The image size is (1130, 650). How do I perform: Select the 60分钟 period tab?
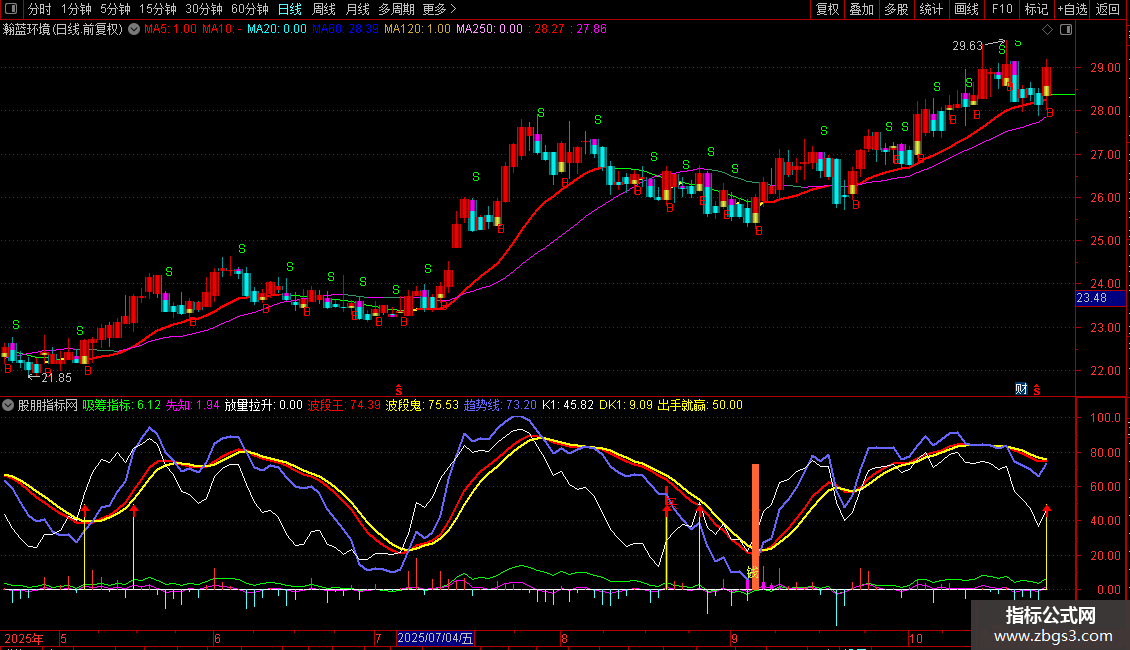point(250,9)
